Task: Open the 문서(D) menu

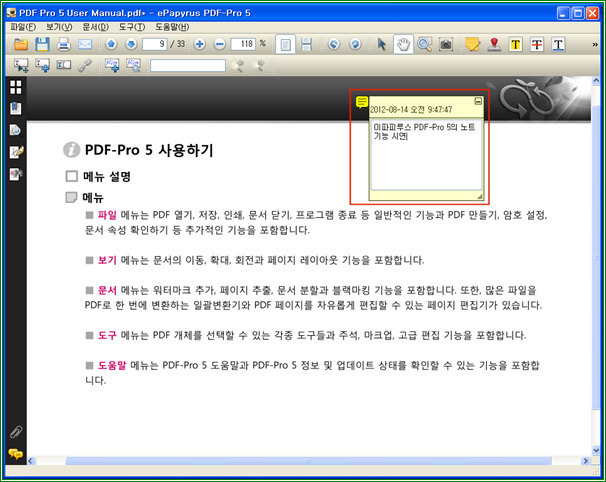Action: (x=95, y=27)
